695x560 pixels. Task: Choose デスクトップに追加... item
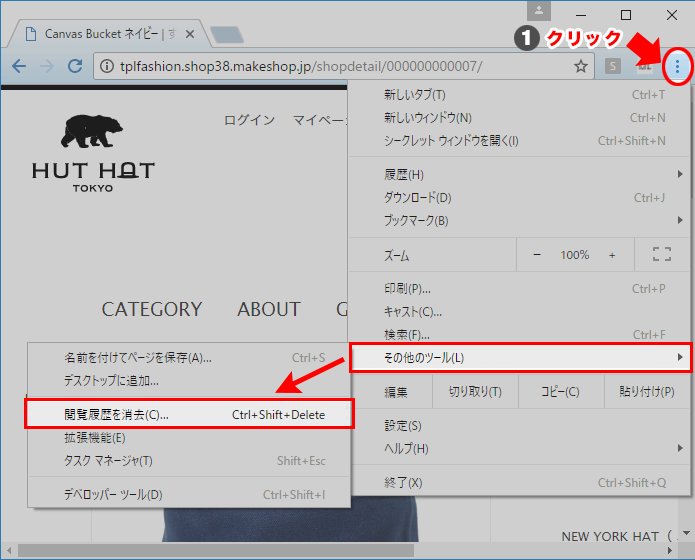(x=189, y=380)
